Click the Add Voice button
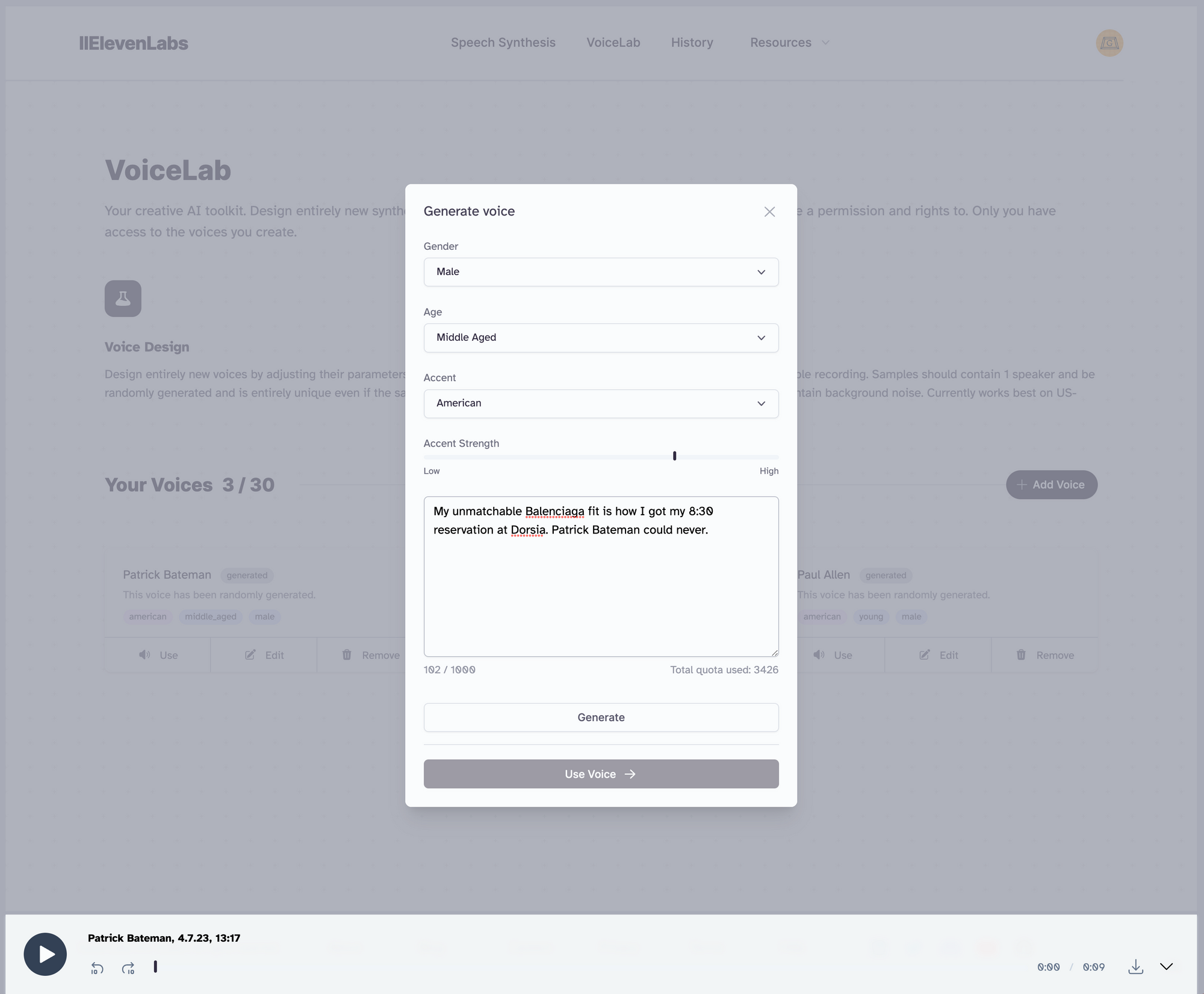Viewport: 1204px width, 994px height. pyautogui.click(x=1051, y=484)
